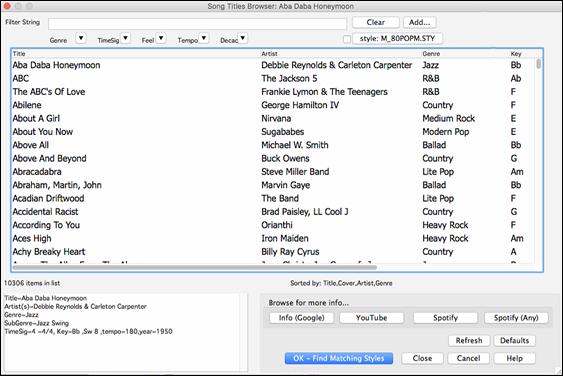
Task: Open the Genre filter dropdown
Action: pyautogui.click(x=81, y=38)
